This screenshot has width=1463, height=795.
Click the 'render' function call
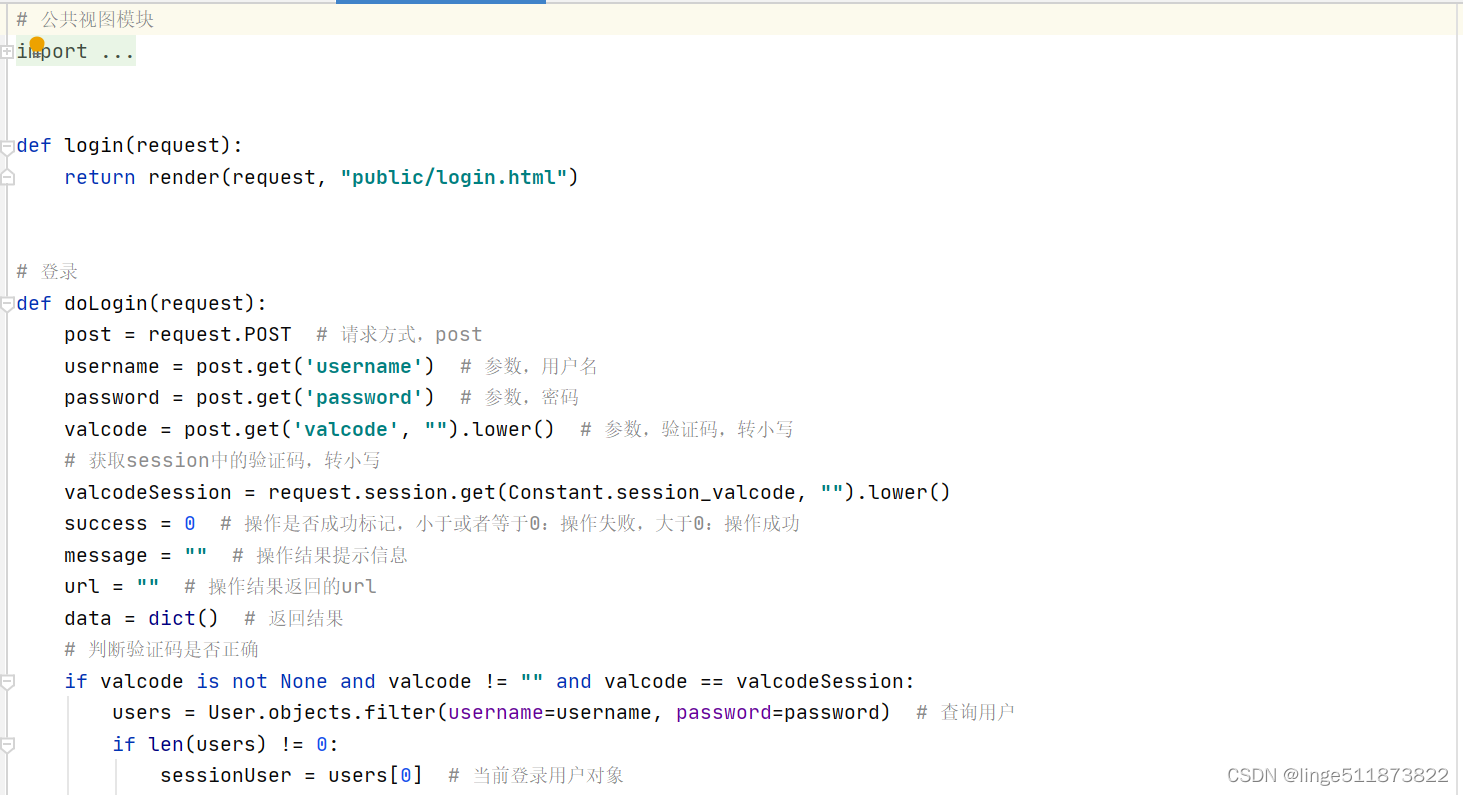[184, 178]
